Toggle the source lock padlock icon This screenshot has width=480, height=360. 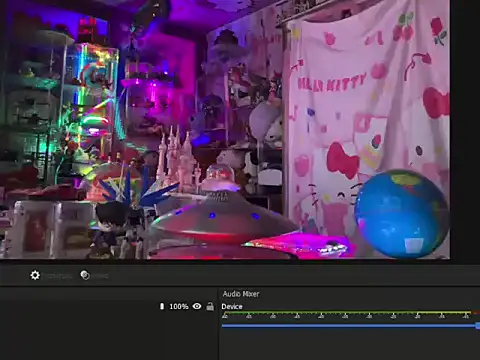click(x=210, y=306)
